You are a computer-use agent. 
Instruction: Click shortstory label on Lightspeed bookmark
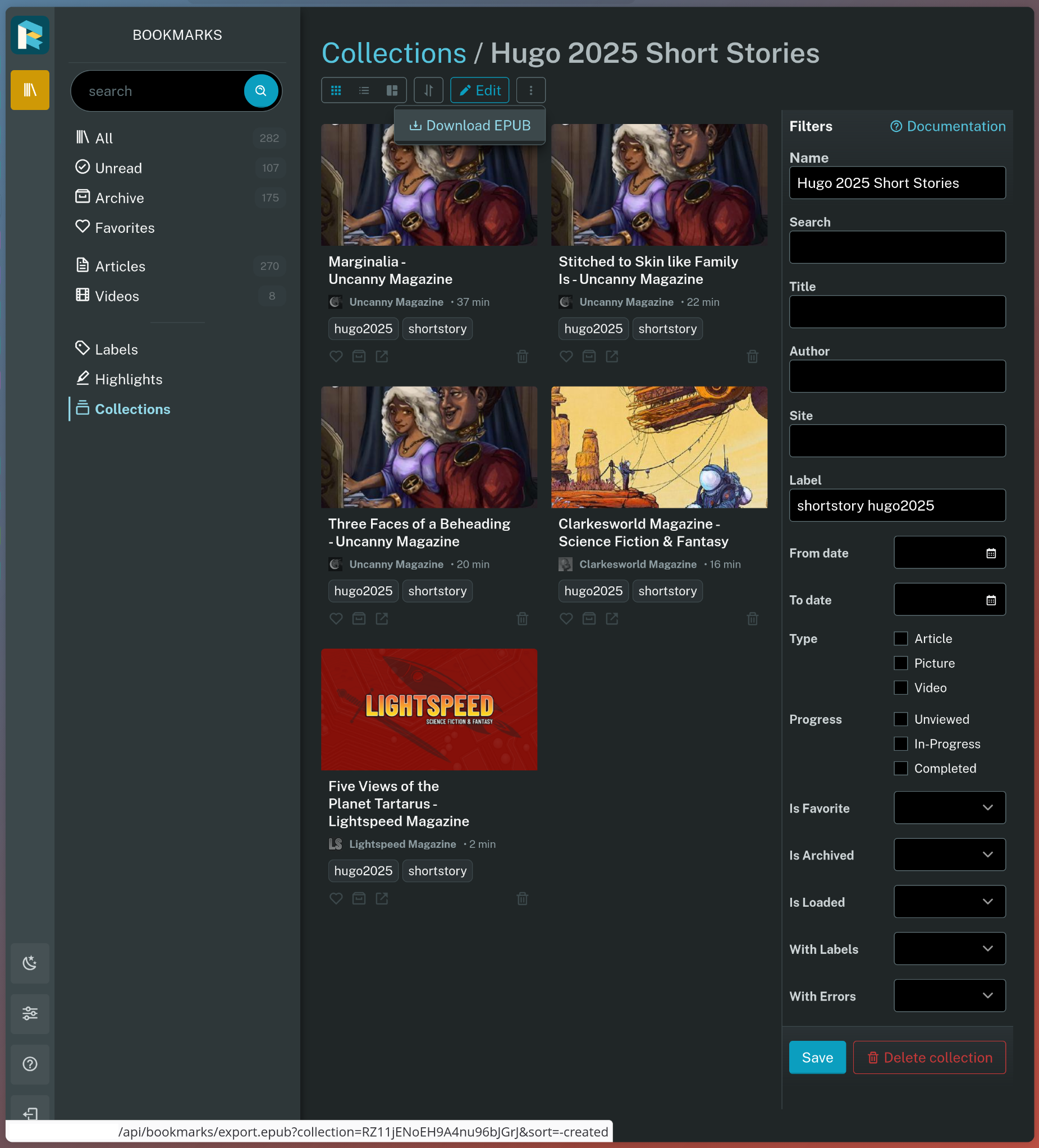coord(437,871)
